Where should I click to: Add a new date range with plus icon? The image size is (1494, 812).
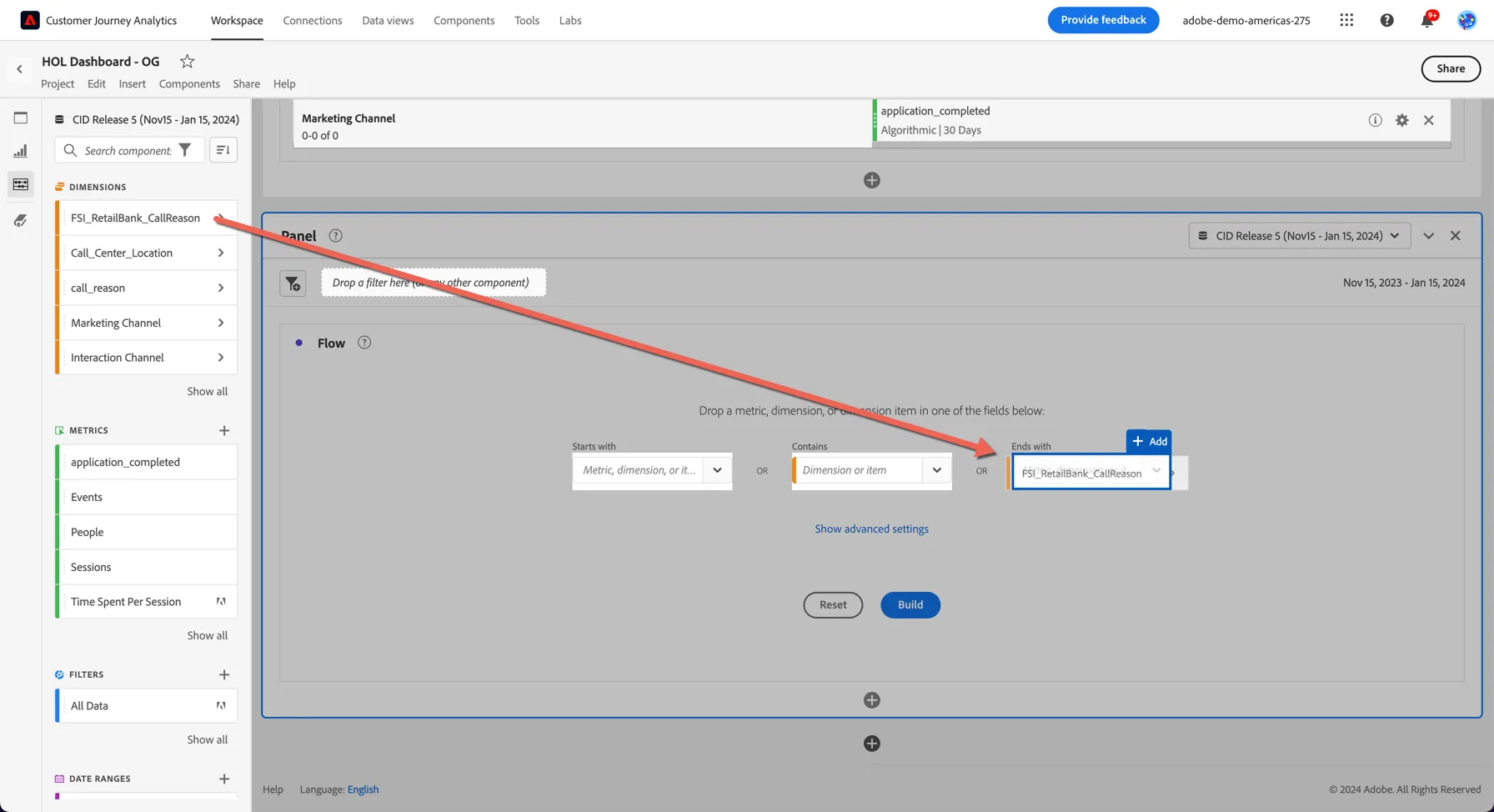tap(224, 779)
